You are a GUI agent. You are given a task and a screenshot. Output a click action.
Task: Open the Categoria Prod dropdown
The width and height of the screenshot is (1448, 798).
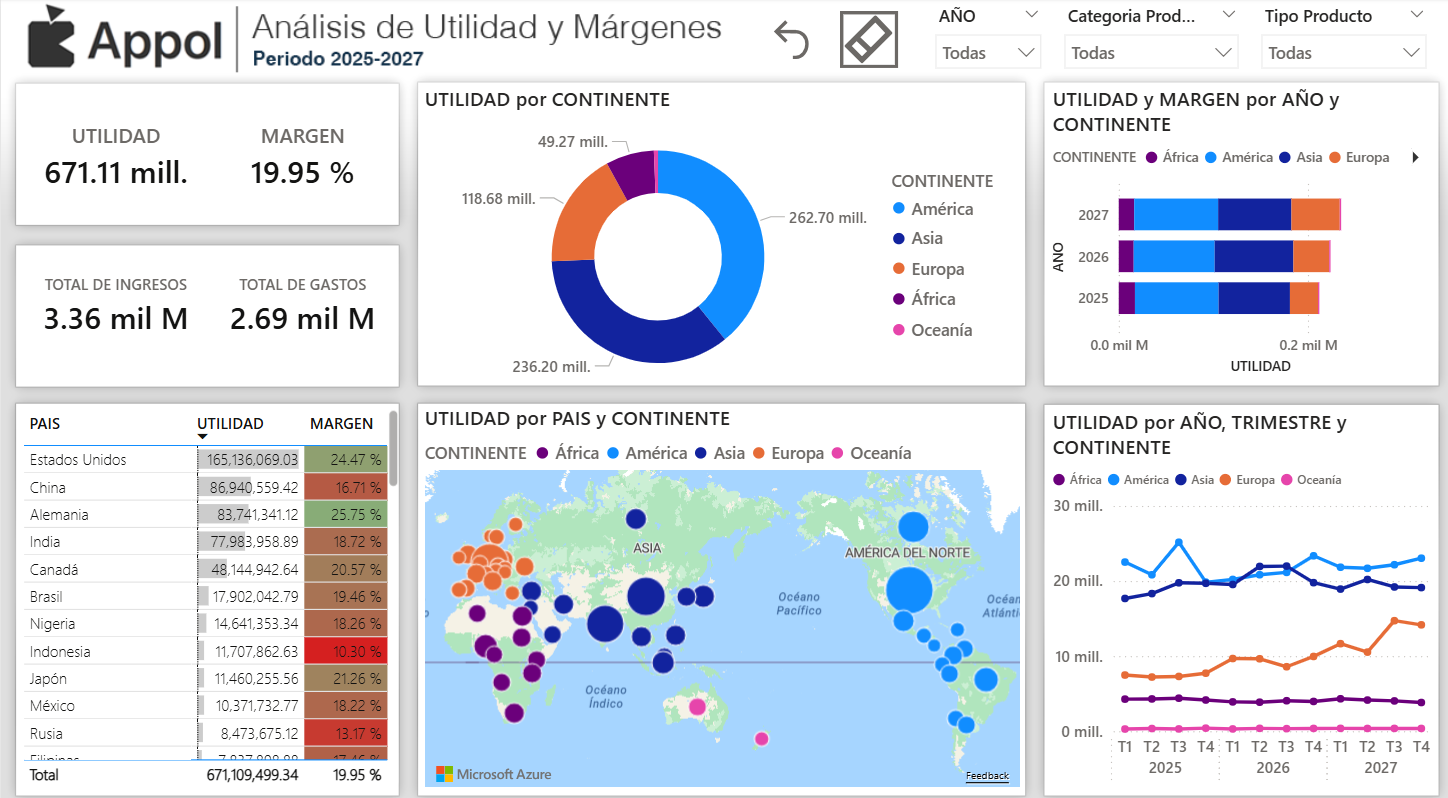[x=1227, y=16]
